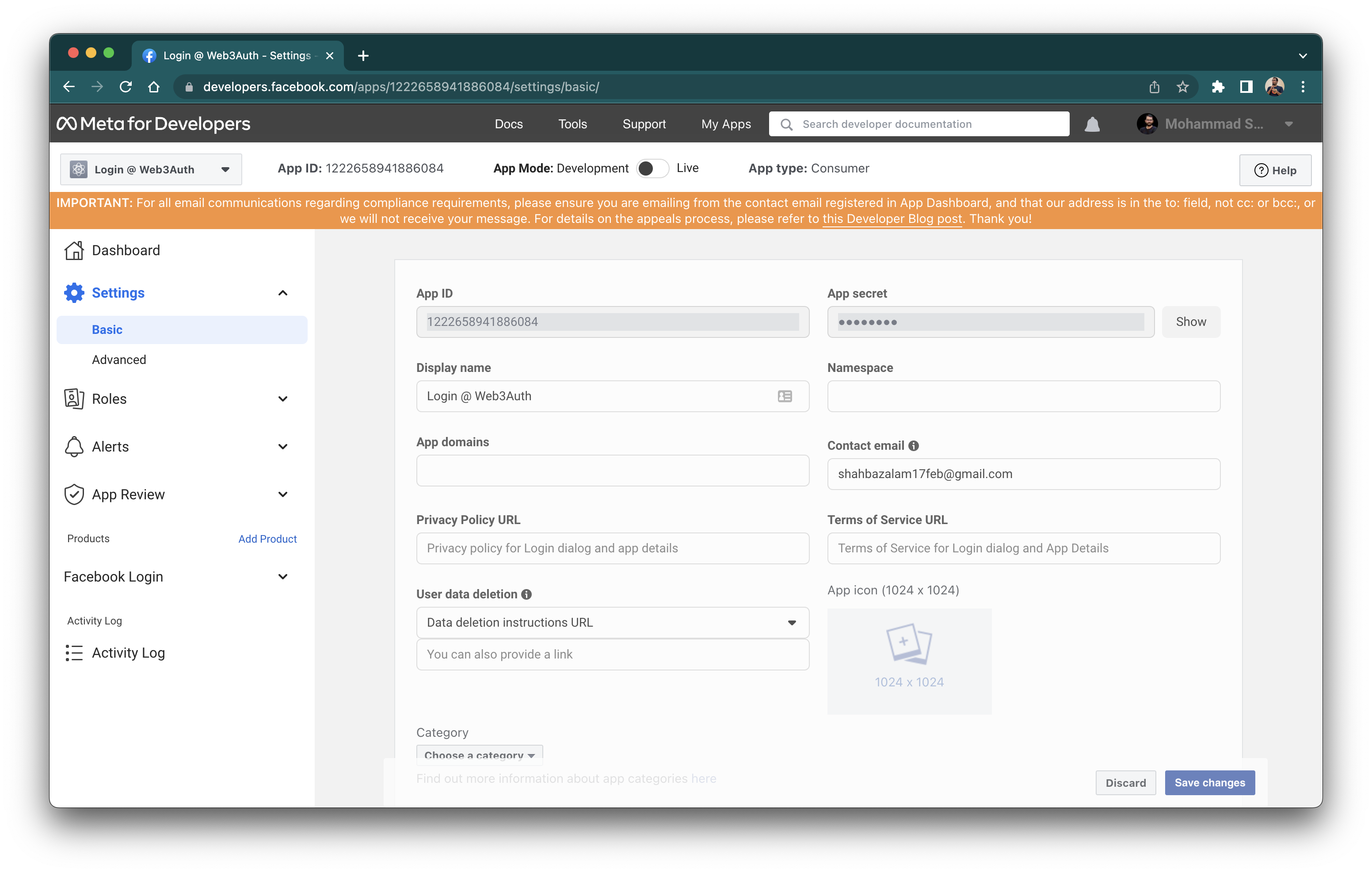The height and width of the screenshot is (873, 1372).
Task: Click the info icon beside Contact email
Action: tap(914, 445)
